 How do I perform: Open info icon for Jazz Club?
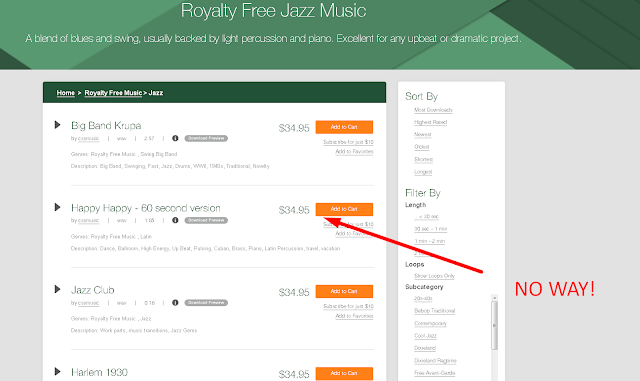pos(175,303)
